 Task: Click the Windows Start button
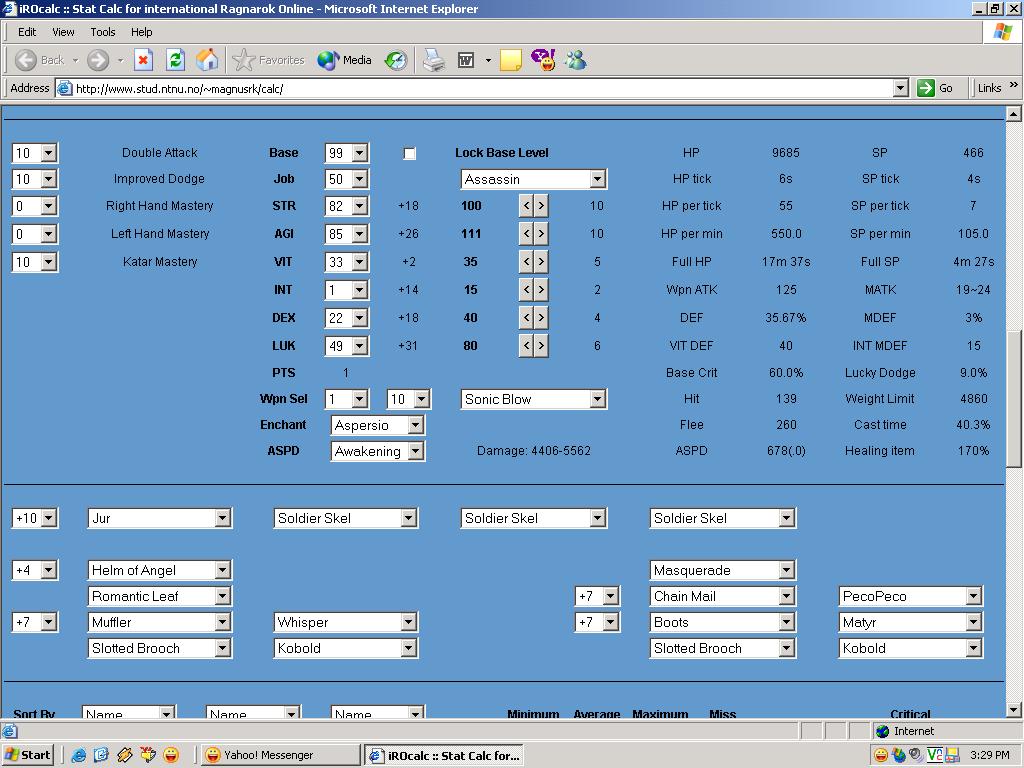click(27, 755)
